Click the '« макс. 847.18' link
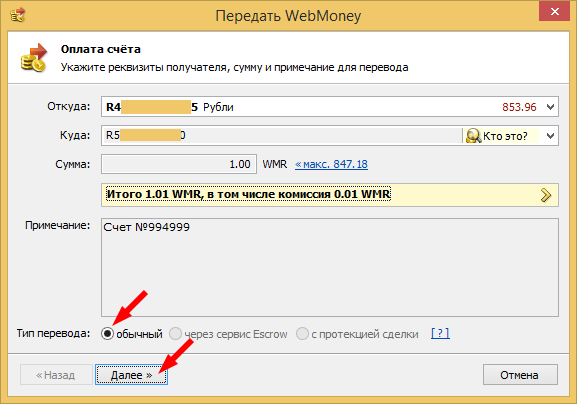The height and width of the screenshot is (404, 577). (331, 164)
